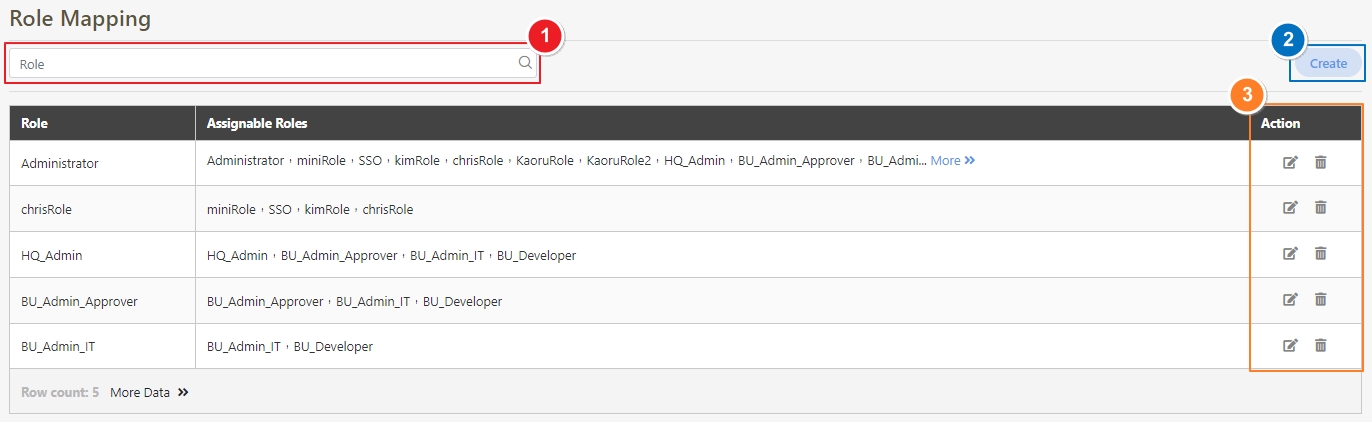Edit the BU_Admin_Approver role mapping
This screenshot has height=422, width=1372.
[1290, 299]
